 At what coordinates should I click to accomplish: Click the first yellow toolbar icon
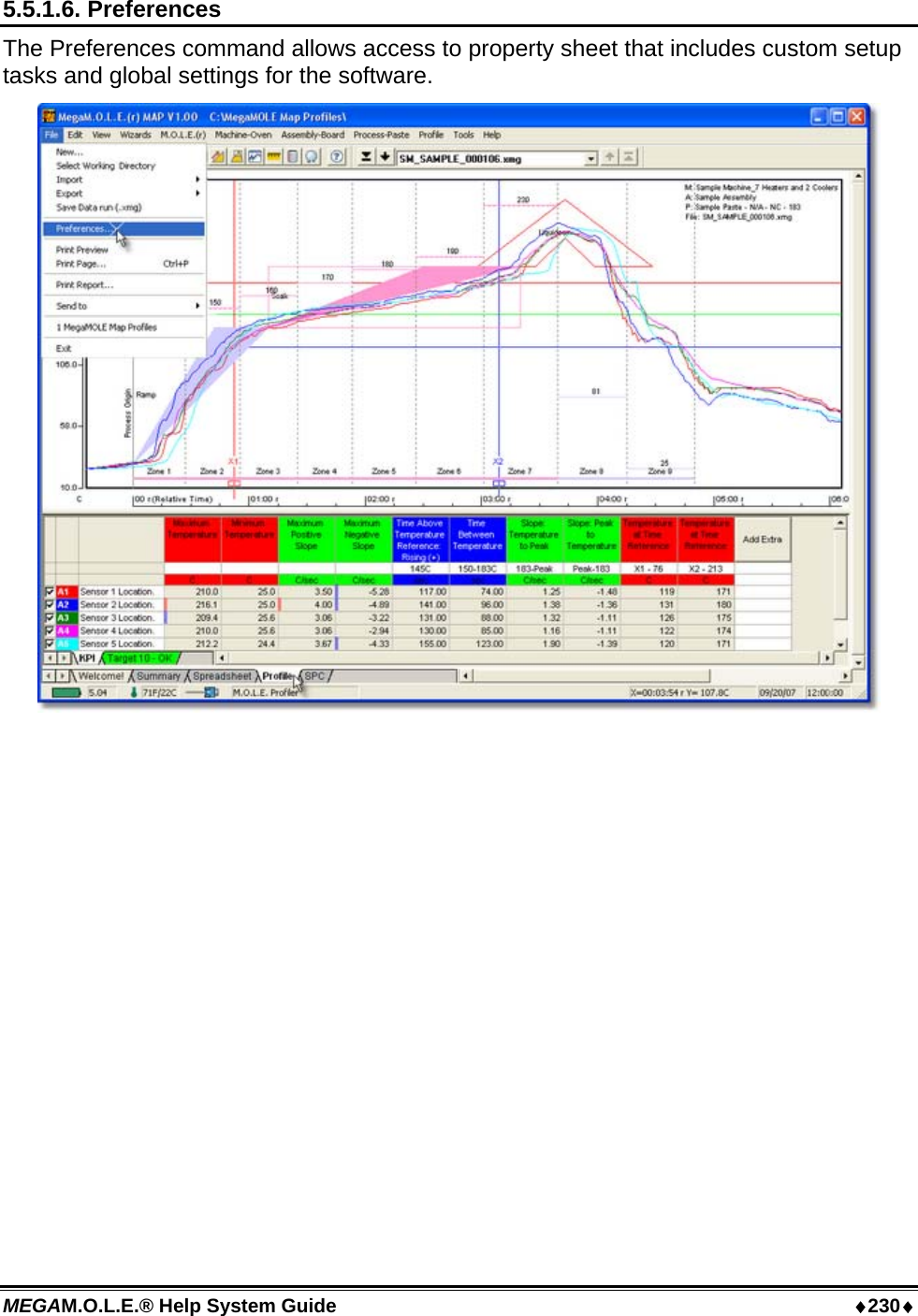tap(218, 157)
